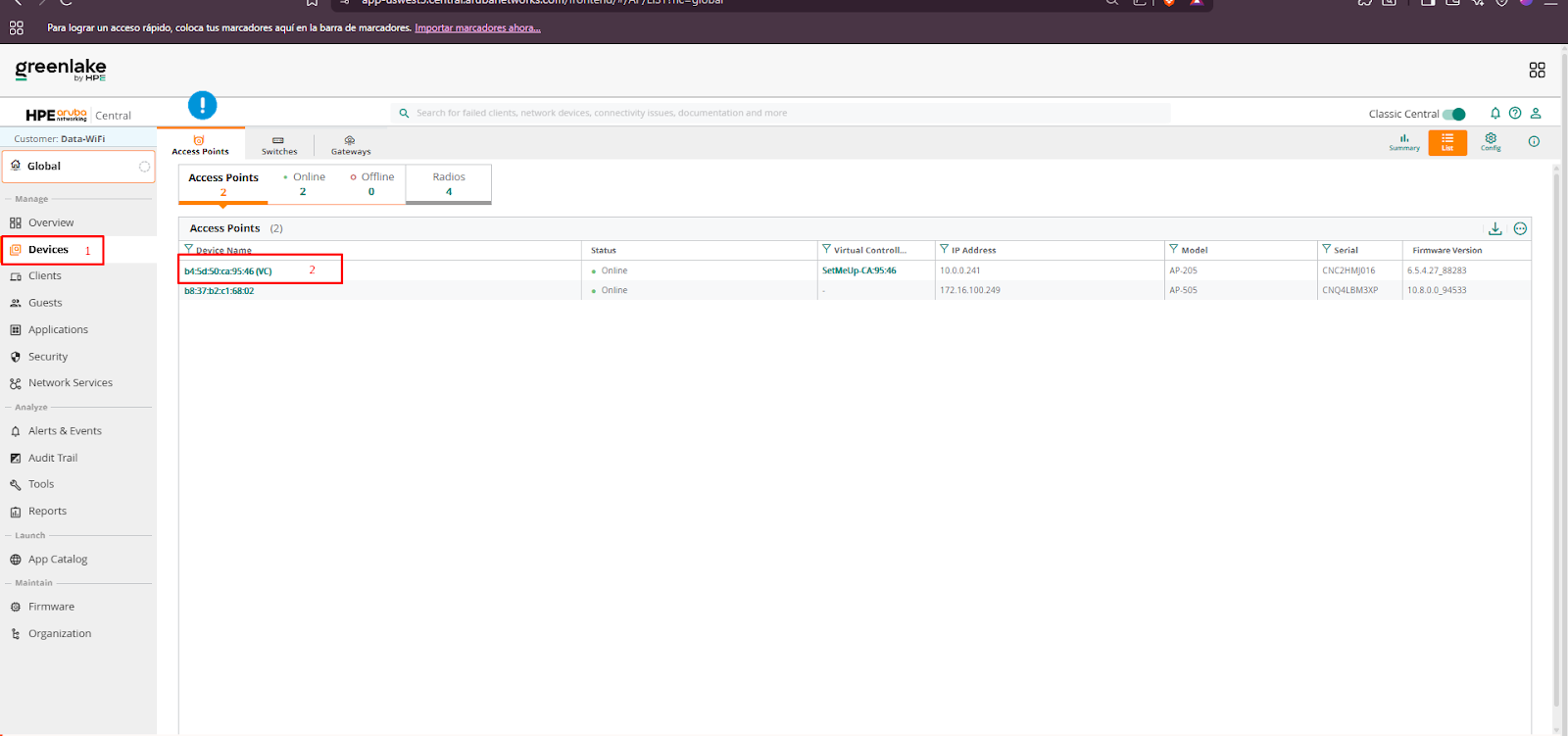Open the Serial column filter
This screenshot has height=736, width=1568.
point(1327,249)
